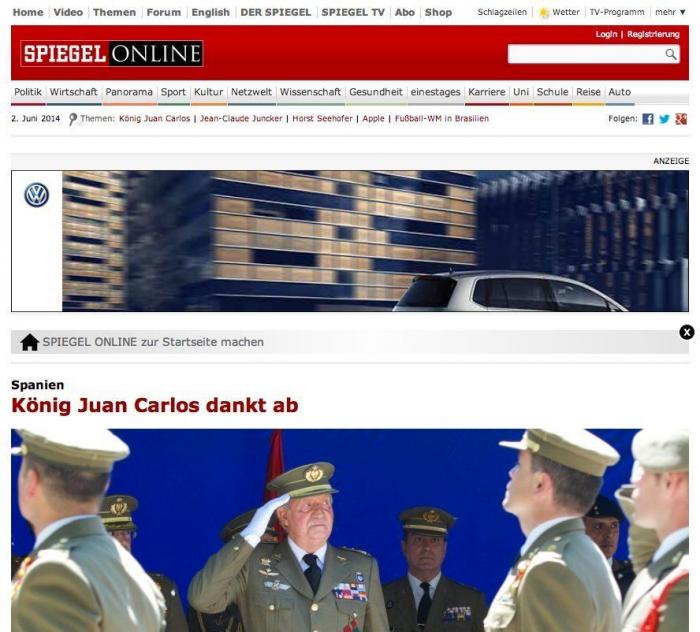This screenshot has width=700, height=632.
Task: Select the Netzwelt section
Action: 251,92
